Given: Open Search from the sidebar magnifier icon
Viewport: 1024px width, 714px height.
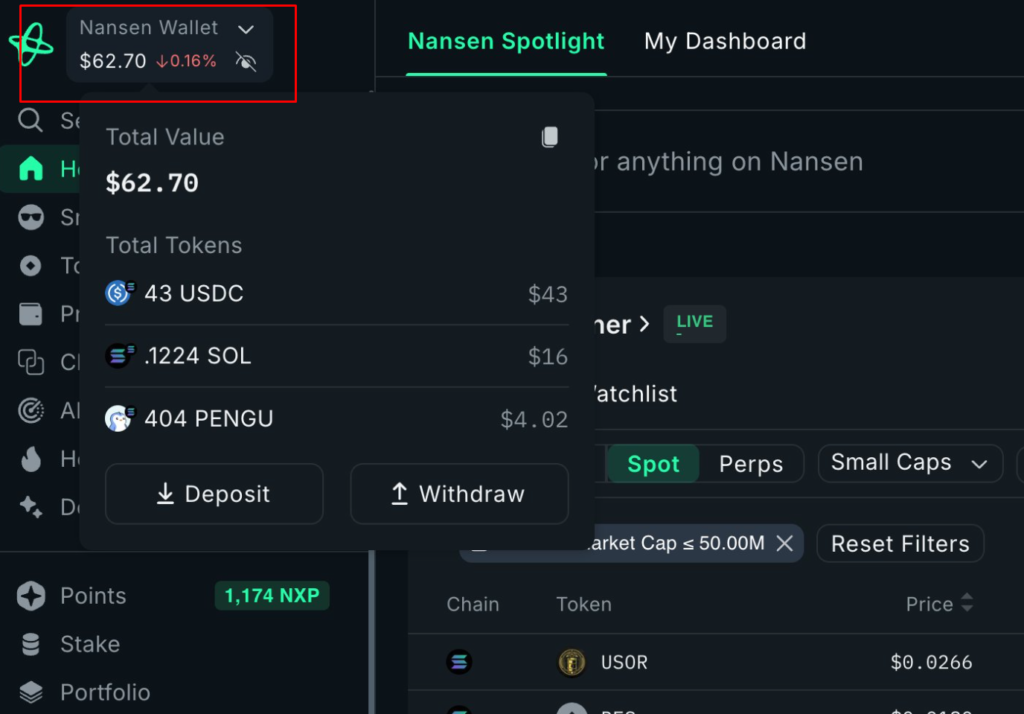Looking at the screenshot, I should tap(30, 120).
